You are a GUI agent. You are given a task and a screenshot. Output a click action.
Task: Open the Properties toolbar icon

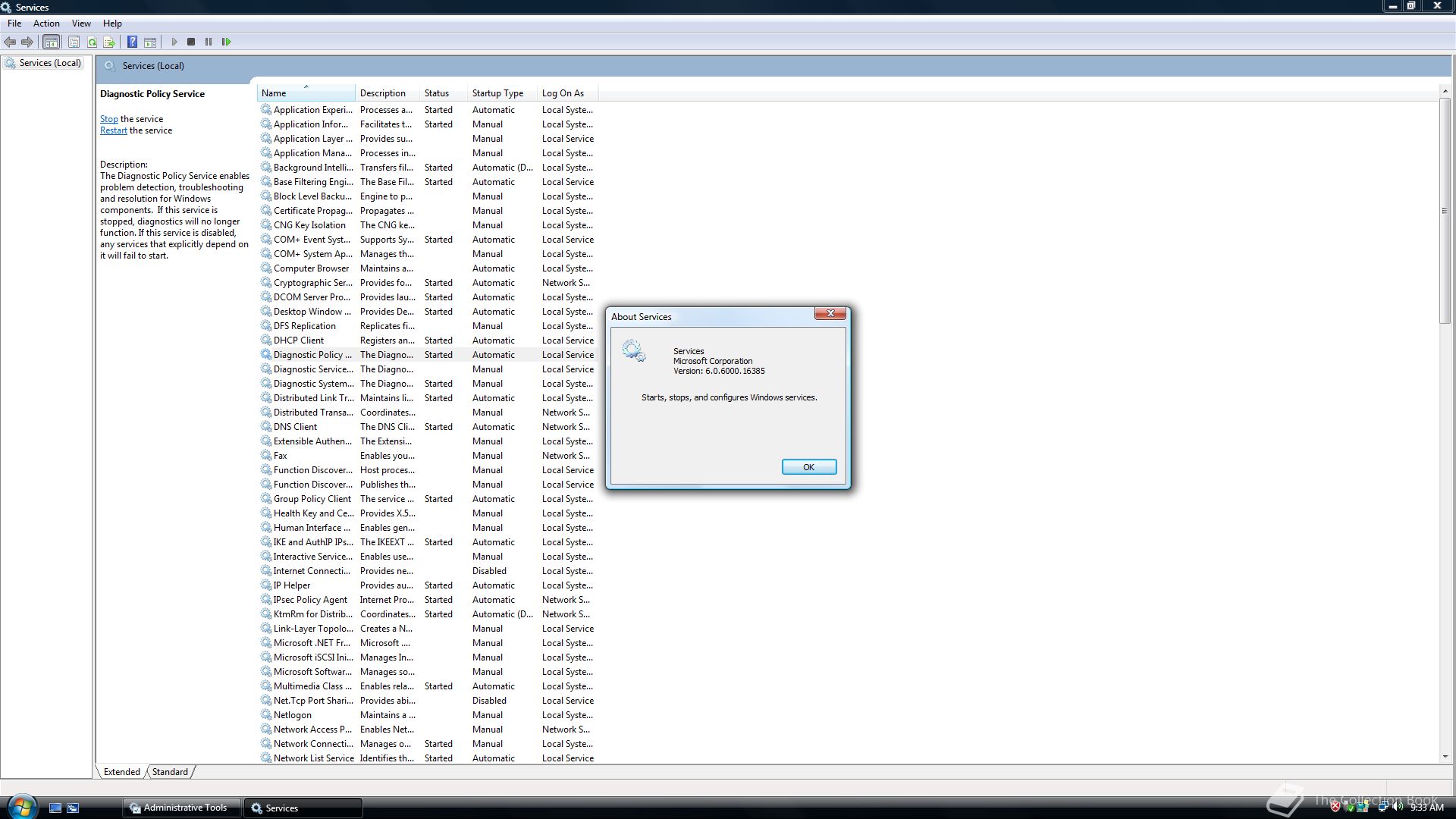point(74,42)
